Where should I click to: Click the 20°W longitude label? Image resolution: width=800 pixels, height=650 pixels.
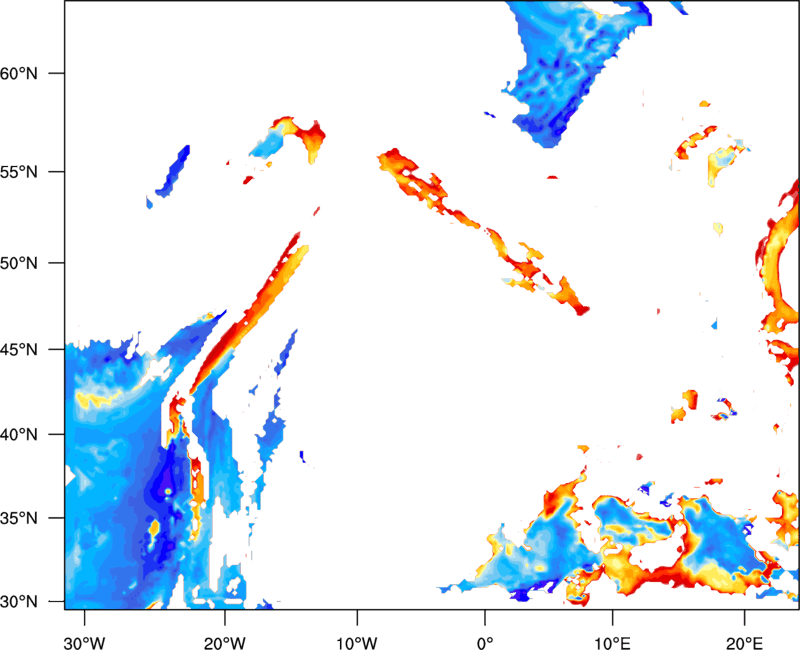click(x=224, y=643)
